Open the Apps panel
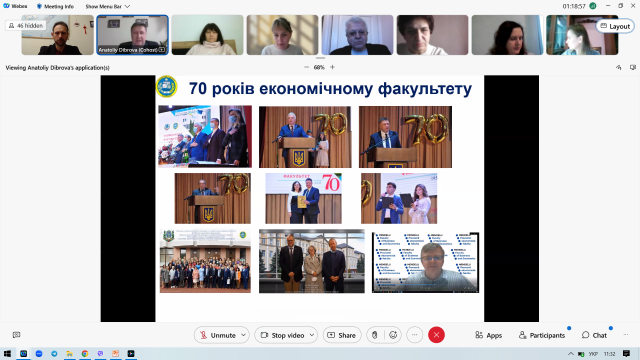Screen dimensions: 640x360 tap(489, 335)
